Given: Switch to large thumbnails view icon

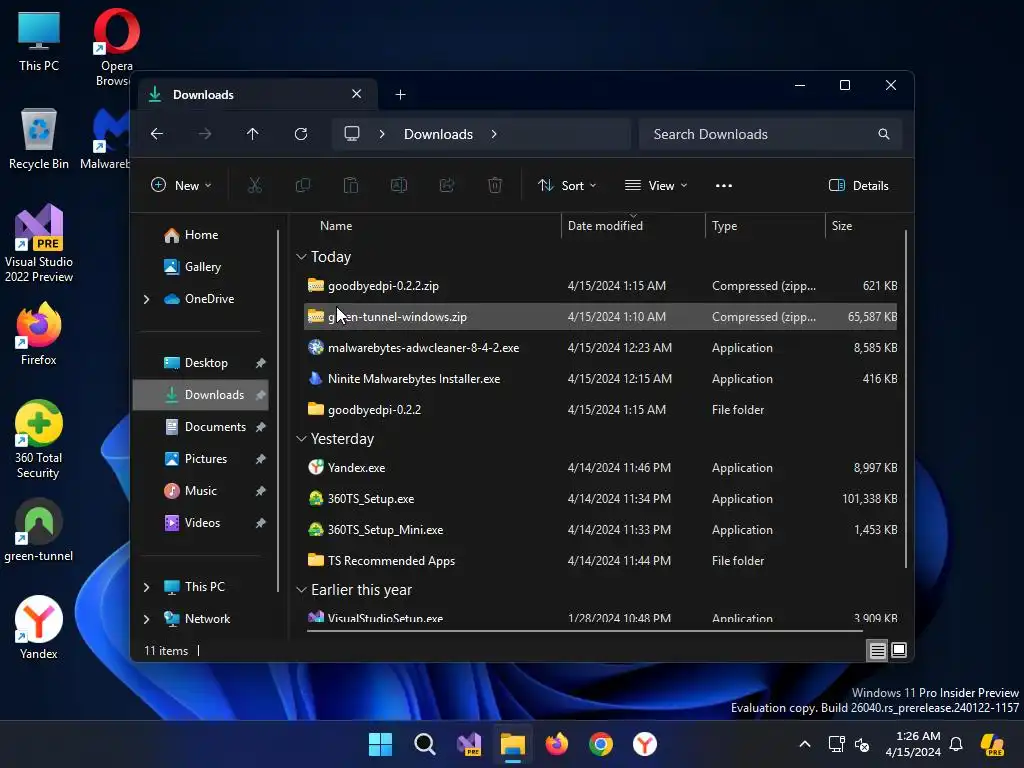Looking at the screenshot, I should tap(899, 650).
